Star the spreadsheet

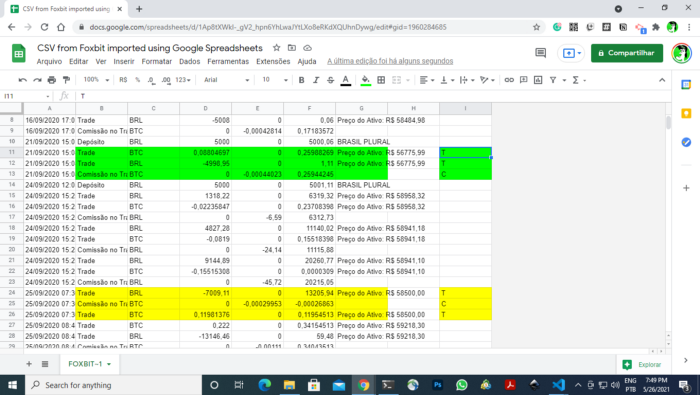coord(276,48)
